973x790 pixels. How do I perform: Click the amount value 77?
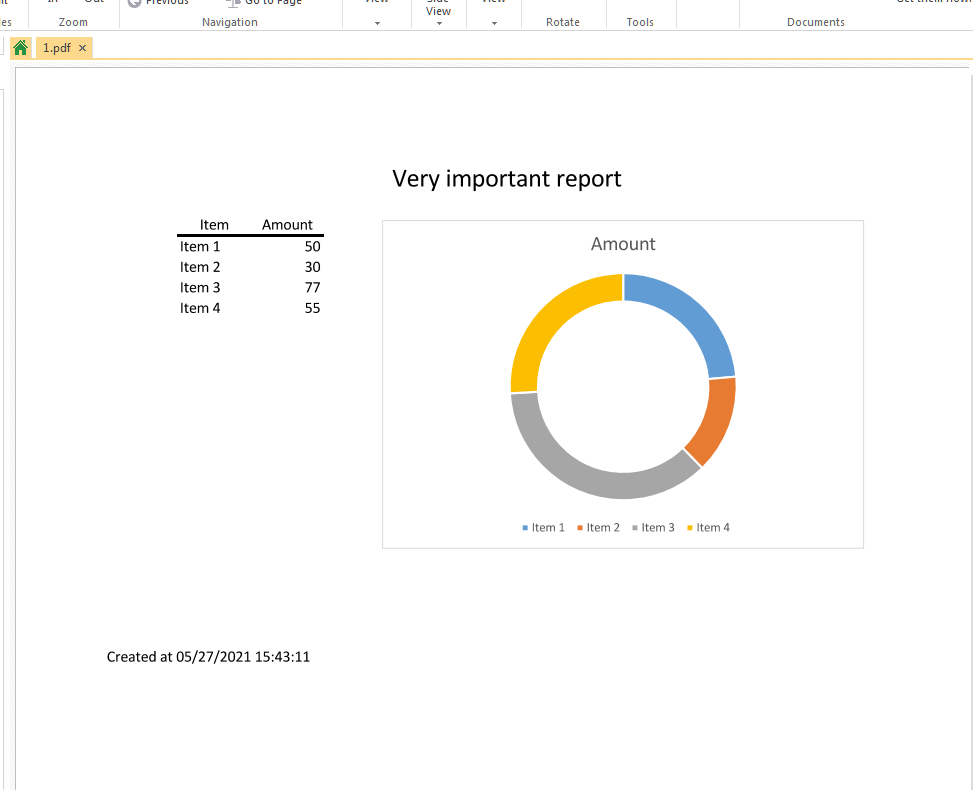[312, 287]
